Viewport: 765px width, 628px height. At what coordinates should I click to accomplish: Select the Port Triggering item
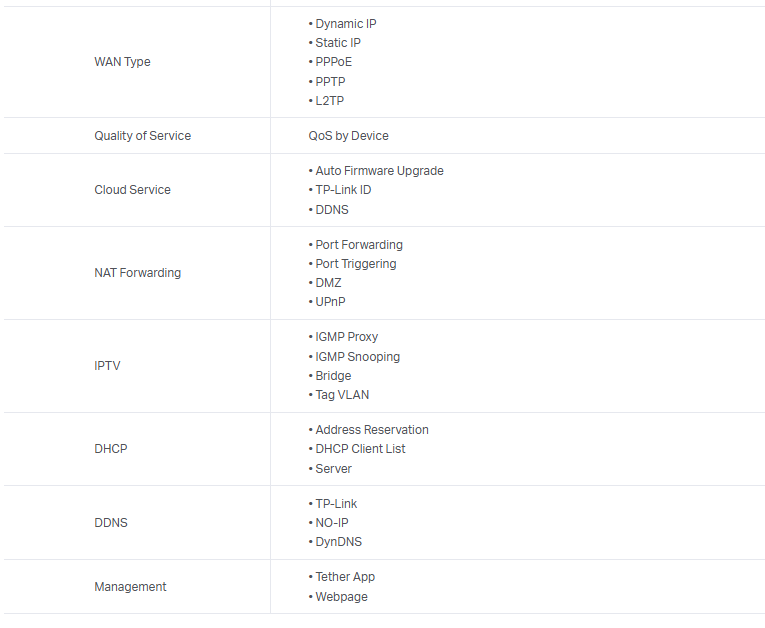pos(355,264)
